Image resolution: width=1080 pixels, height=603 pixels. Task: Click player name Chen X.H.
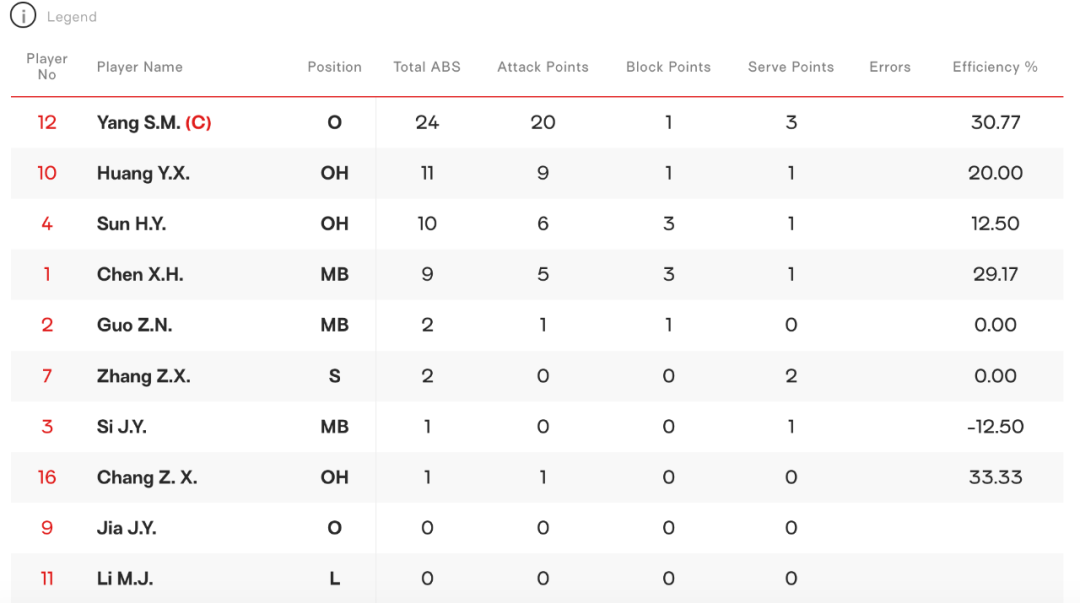point(140,274)
